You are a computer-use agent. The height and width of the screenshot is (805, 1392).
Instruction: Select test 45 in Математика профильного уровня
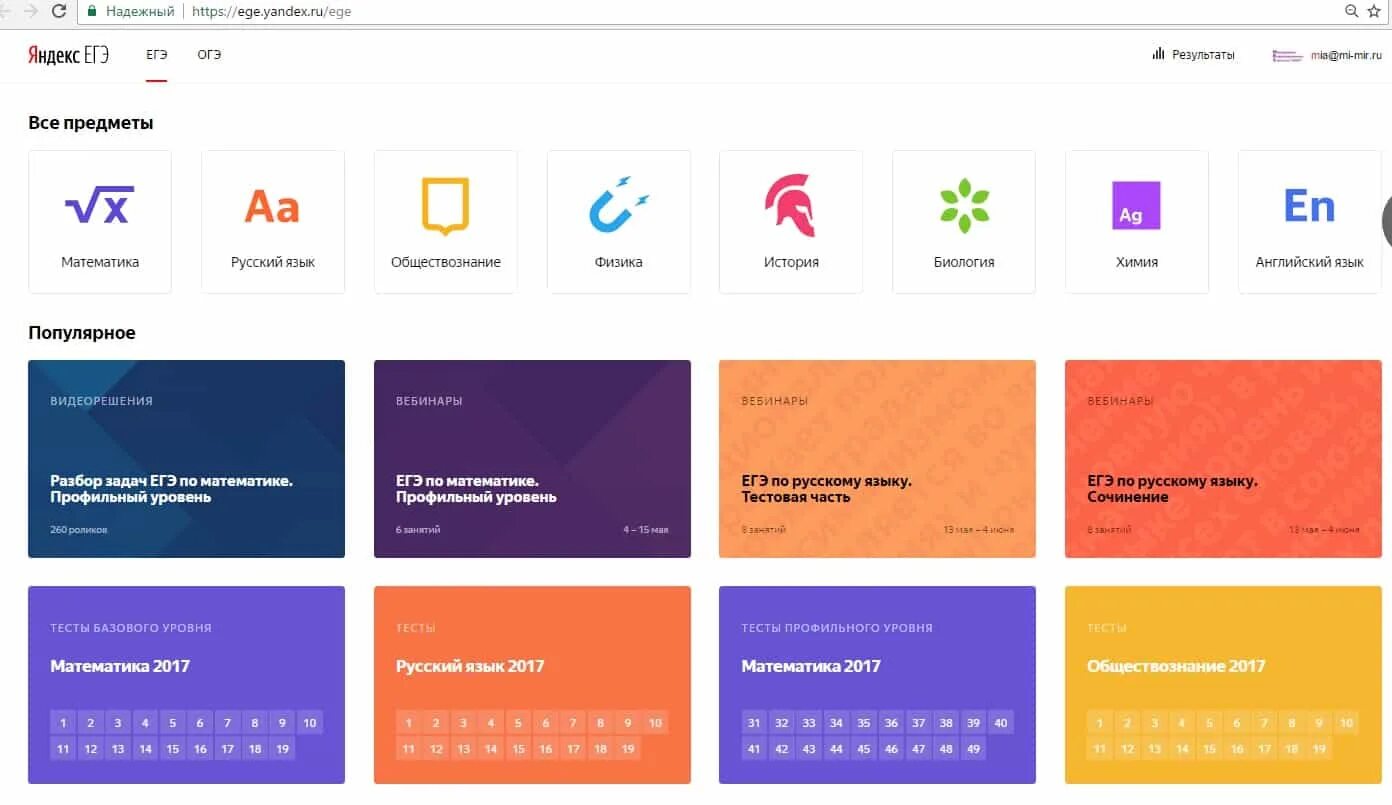[x=864, y=748]
